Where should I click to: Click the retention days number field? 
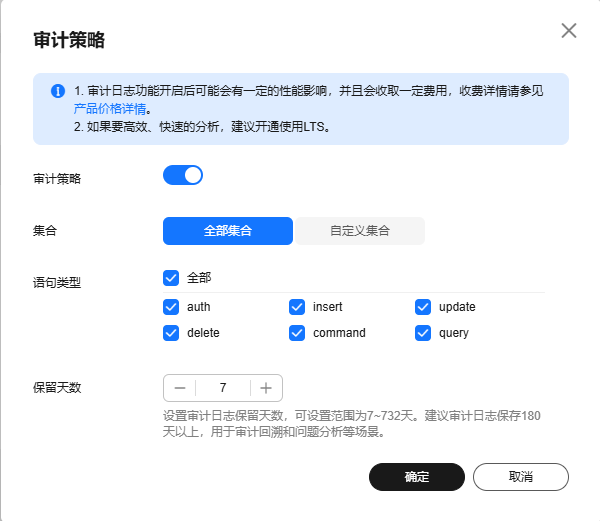(223, 388)
